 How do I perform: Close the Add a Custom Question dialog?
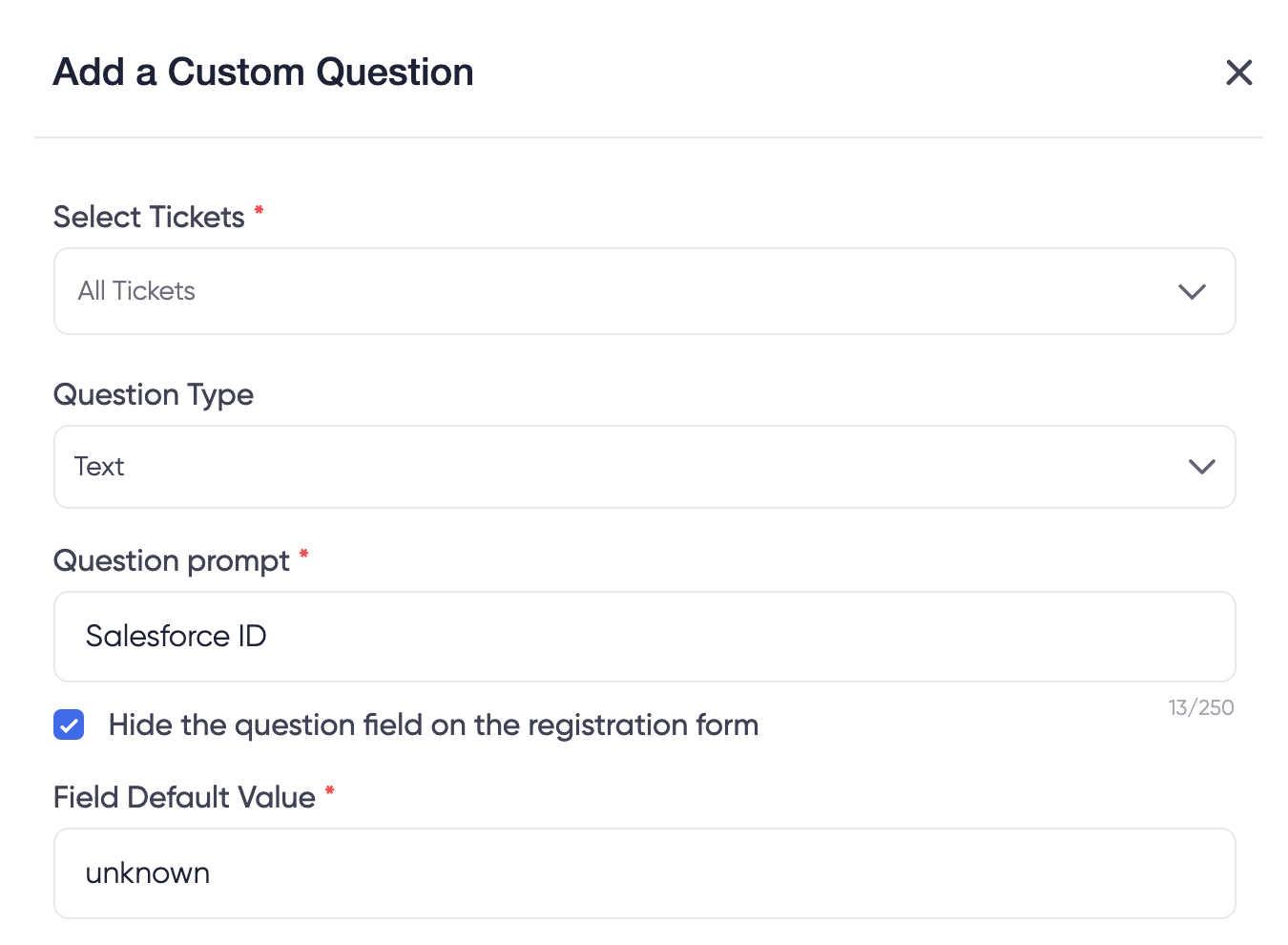pyautogui.click(x=1238, y=73)
